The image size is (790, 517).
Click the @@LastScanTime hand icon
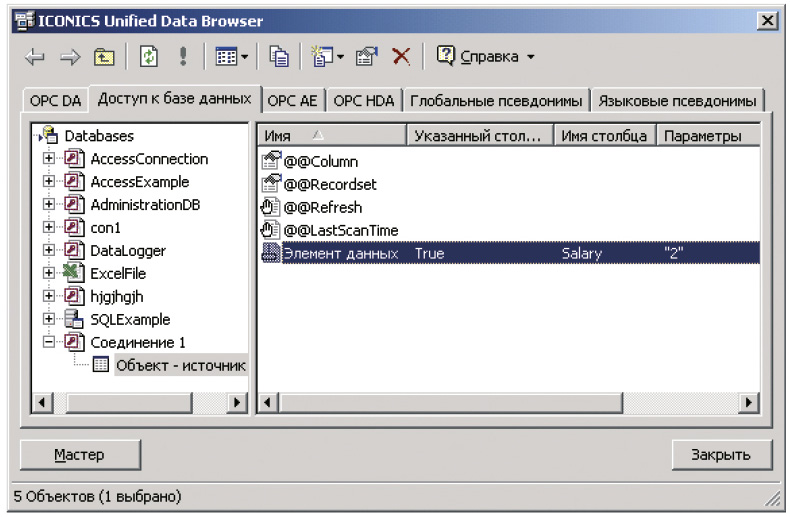[x=270, y=230]
